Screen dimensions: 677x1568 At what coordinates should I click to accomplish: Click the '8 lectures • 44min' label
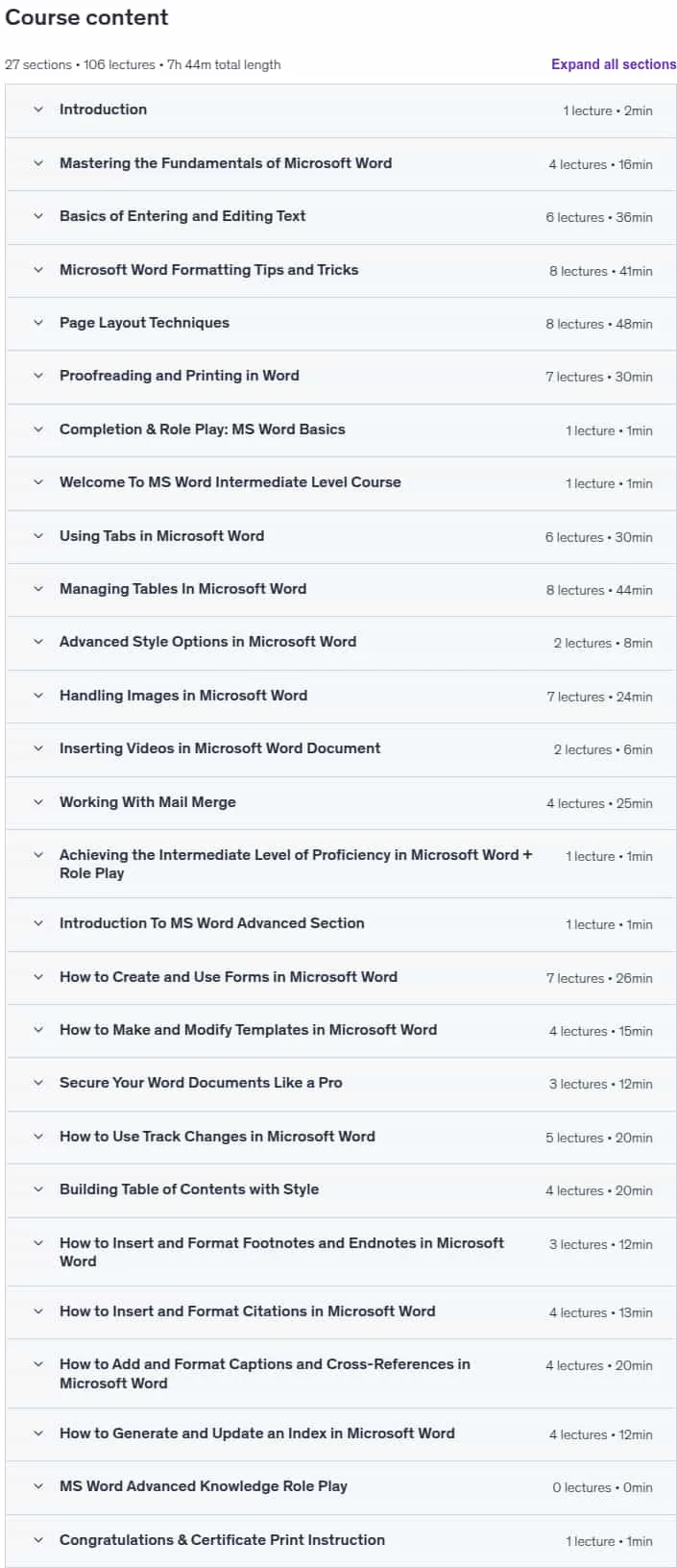599,590
